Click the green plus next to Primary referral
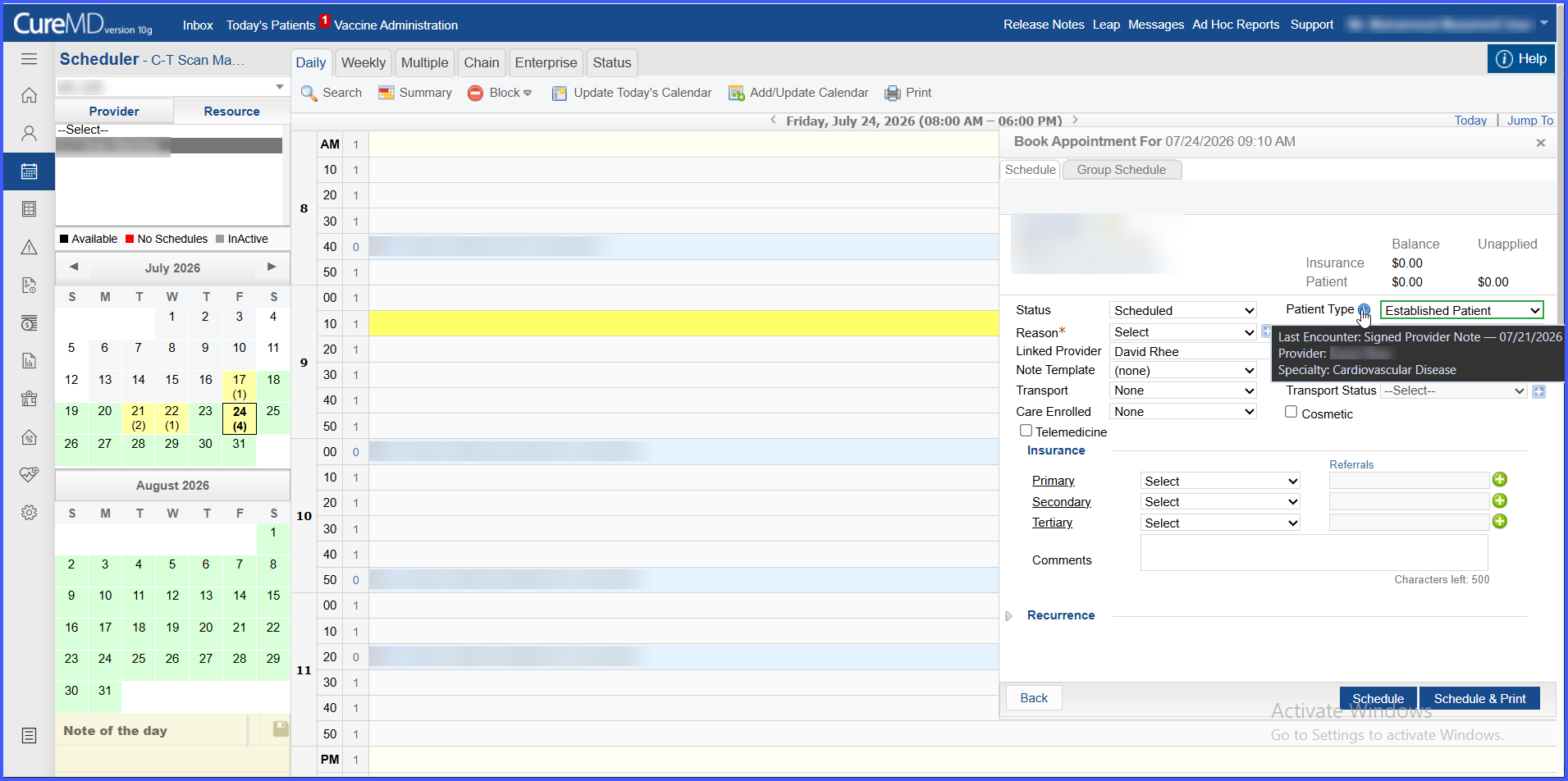 coord(1500,480)
